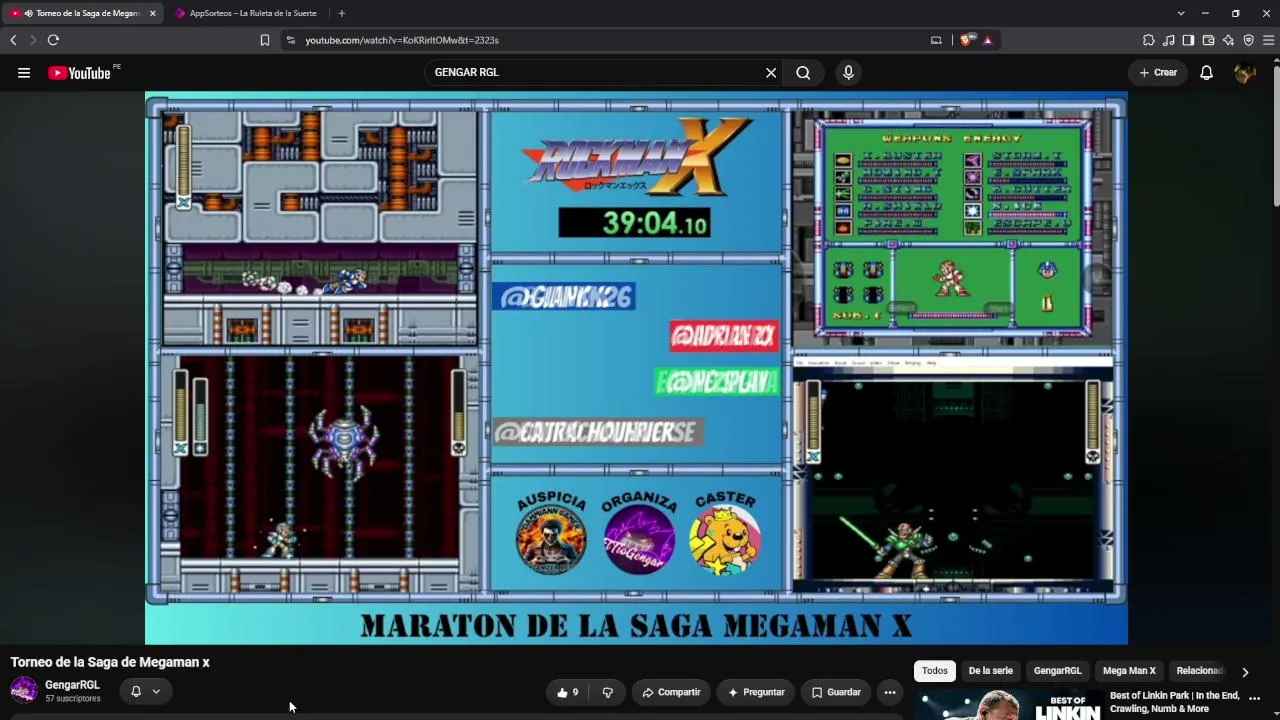Viewport: 1280px width, 720px height.
Task: Click the 57 suscriptores text
Action: coord(73,699)
